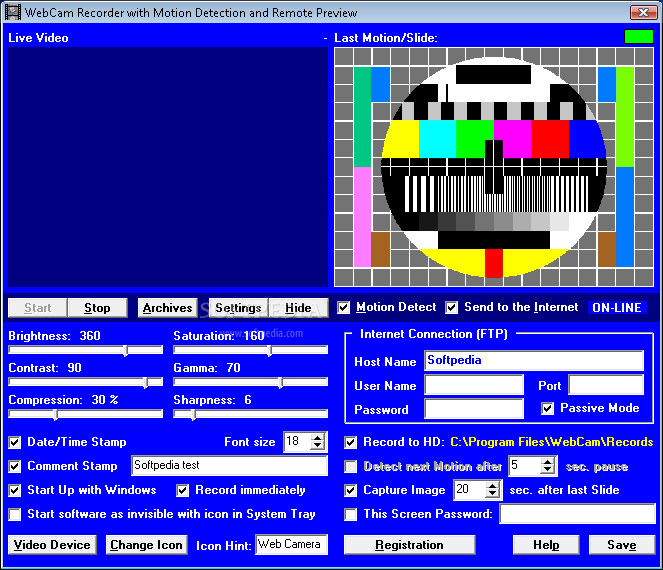Click the Stop button
This screenshot has height=570, width=663.
[97, 308]
